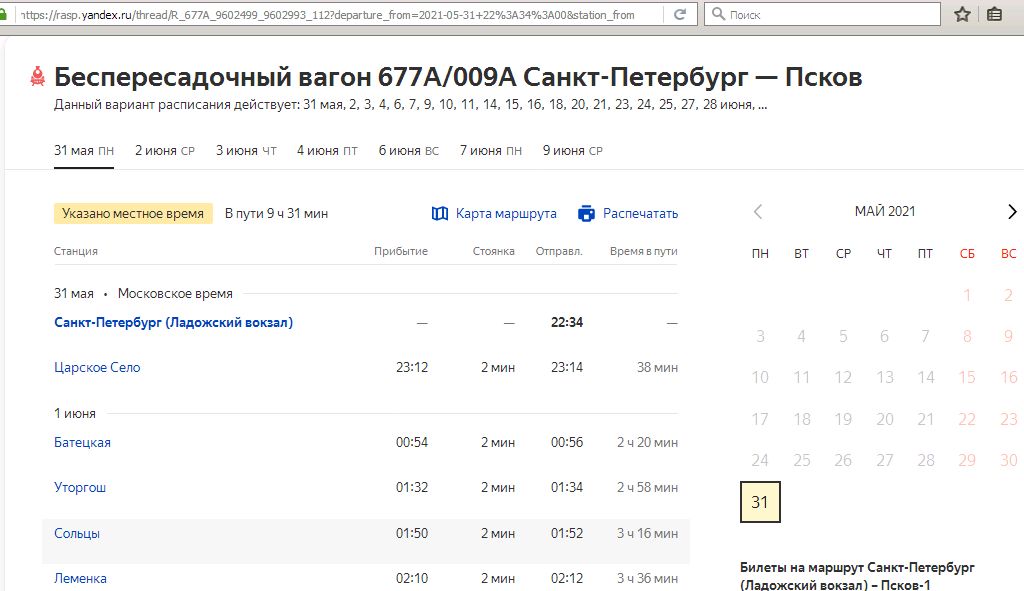This screenshot has width=1024, height=591.
Task: Select the 2 июня date tab
Action: pos(165,151)
